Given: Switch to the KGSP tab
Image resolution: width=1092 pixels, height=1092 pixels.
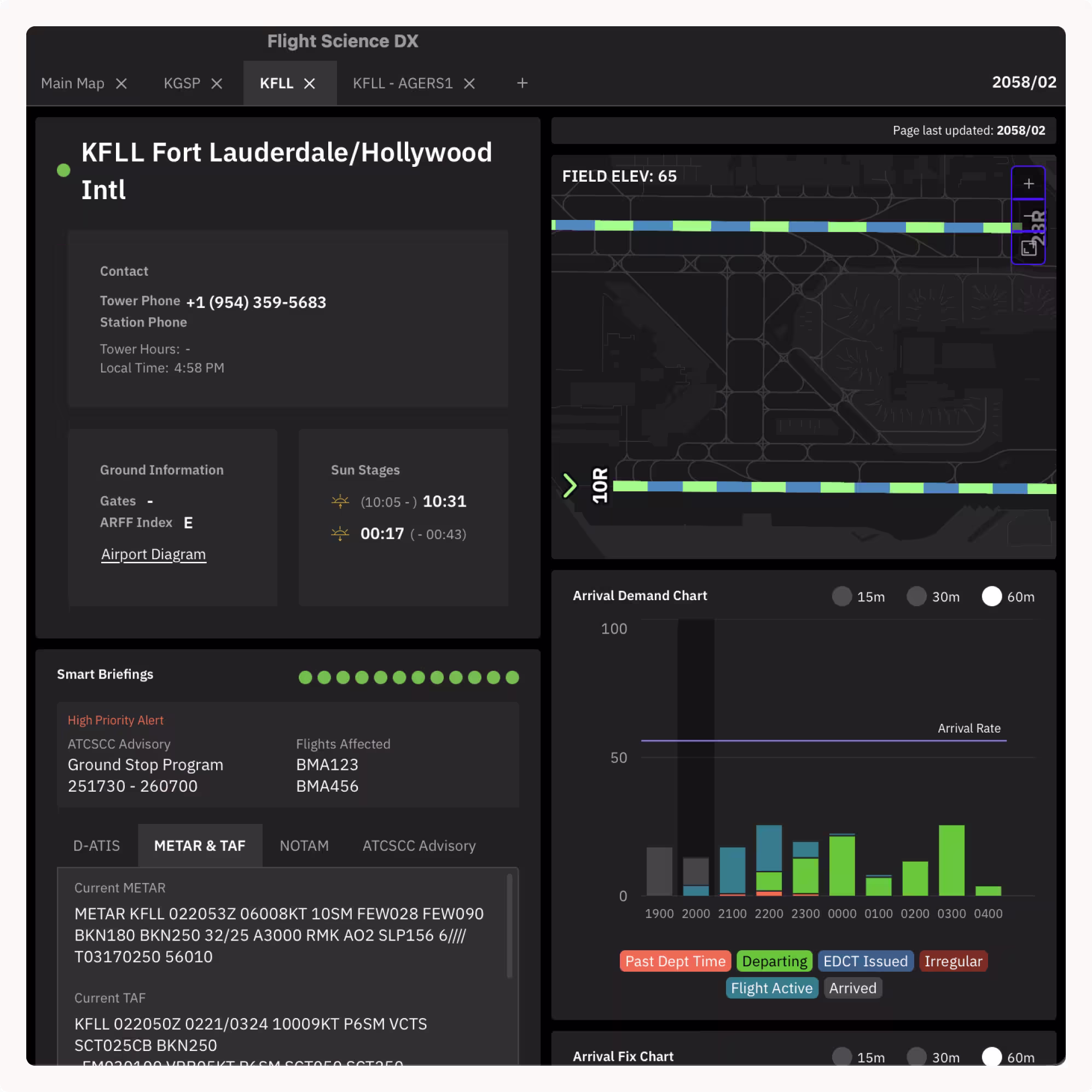Looking at the screenshot, I should [182, 84].
